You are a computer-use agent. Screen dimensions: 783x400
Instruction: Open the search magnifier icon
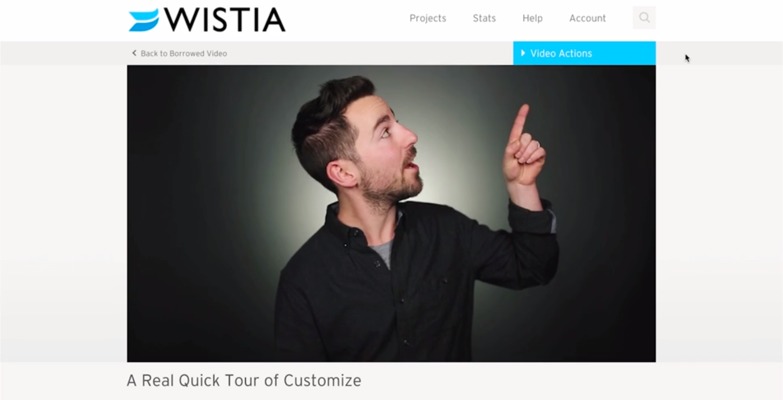pyautogui.click(x=644, y=18)
